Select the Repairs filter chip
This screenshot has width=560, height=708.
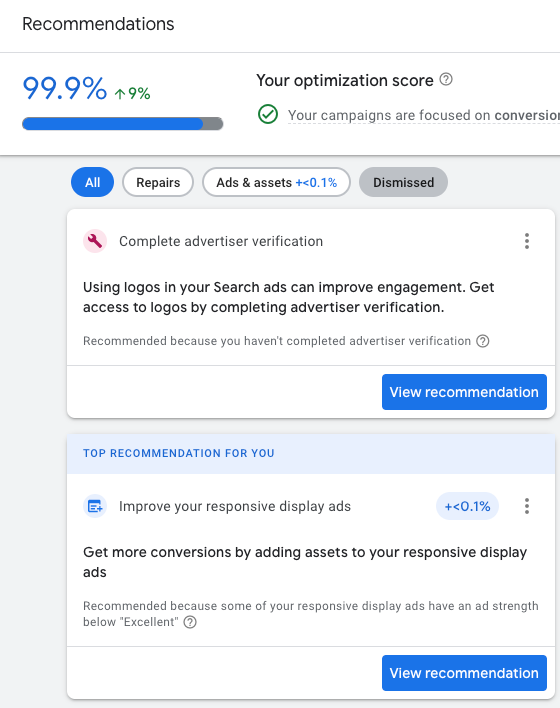tap(158, 182)
